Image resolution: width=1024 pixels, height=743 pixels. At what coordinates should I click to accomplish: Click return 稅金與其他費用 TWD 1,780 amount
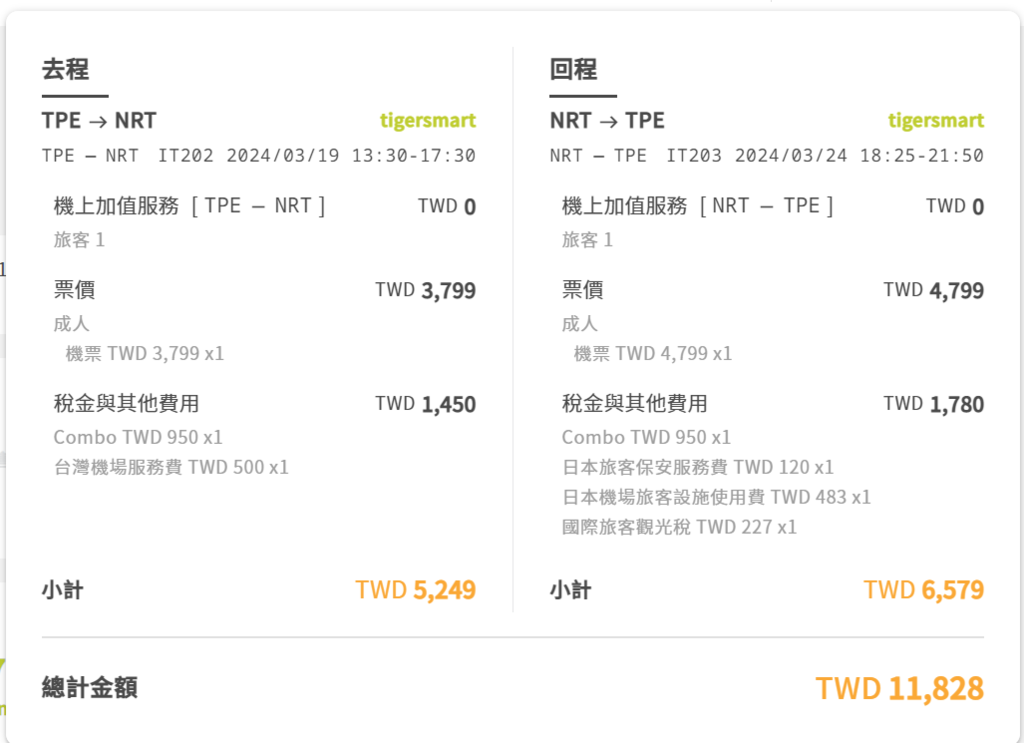(x=934, y=404)
